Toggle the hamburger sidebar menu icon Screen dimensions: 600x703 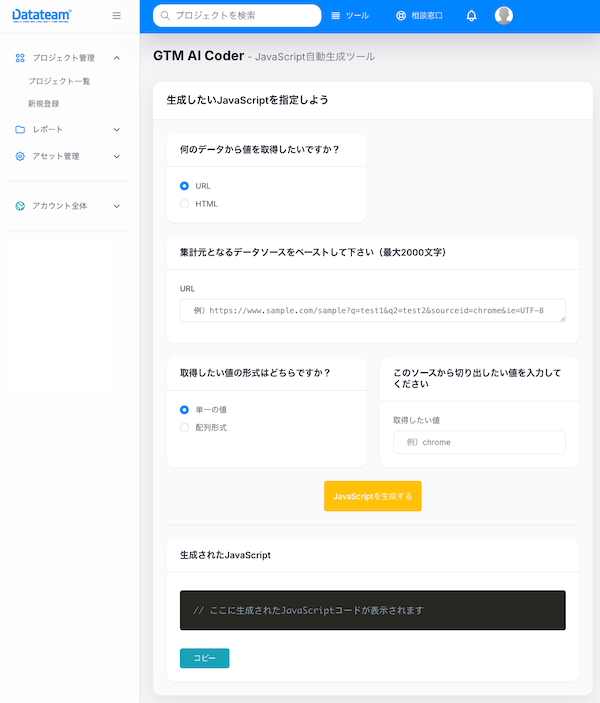point(117,16)
